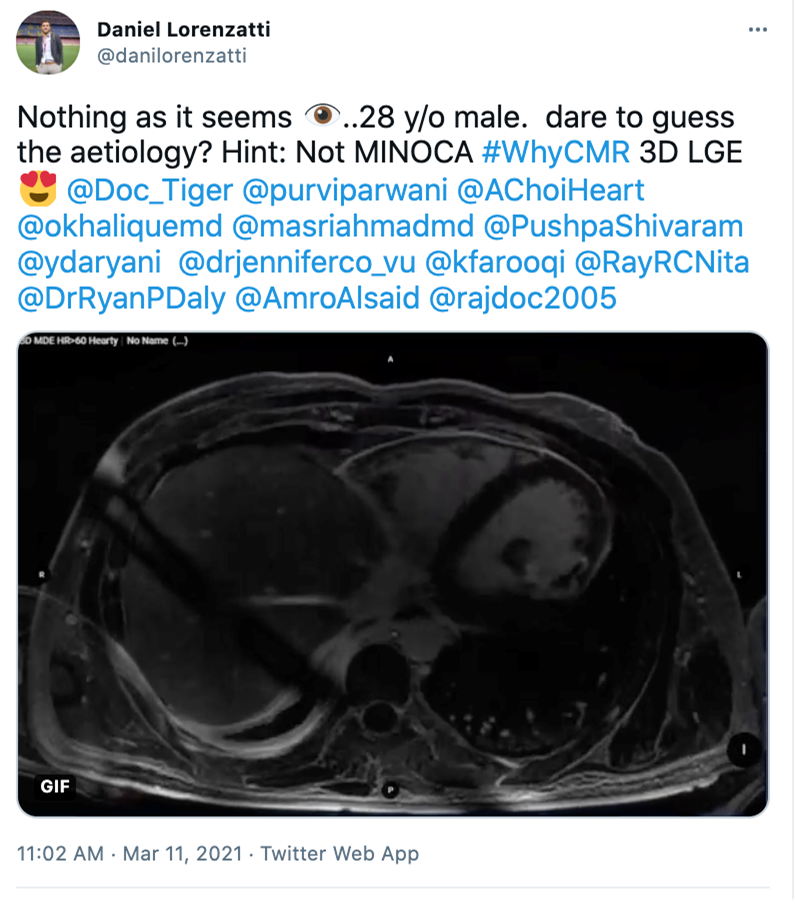Click the @danilorenzatti handle
Viewport: 795px width, 909px height.
pyautogui.click(x=171, y=56)
